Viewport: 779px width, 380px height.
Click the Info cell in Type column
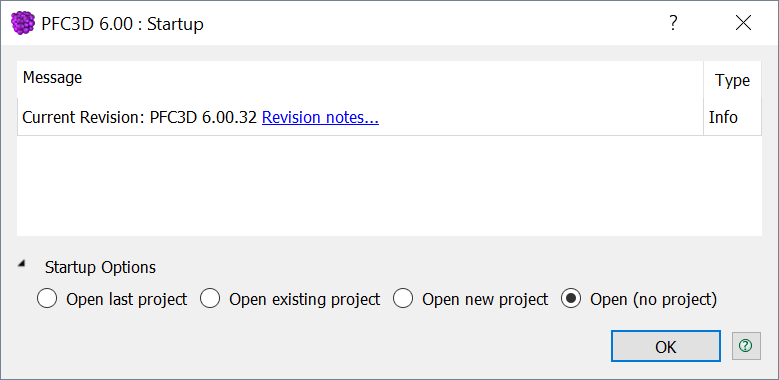[x=723, y=118]
